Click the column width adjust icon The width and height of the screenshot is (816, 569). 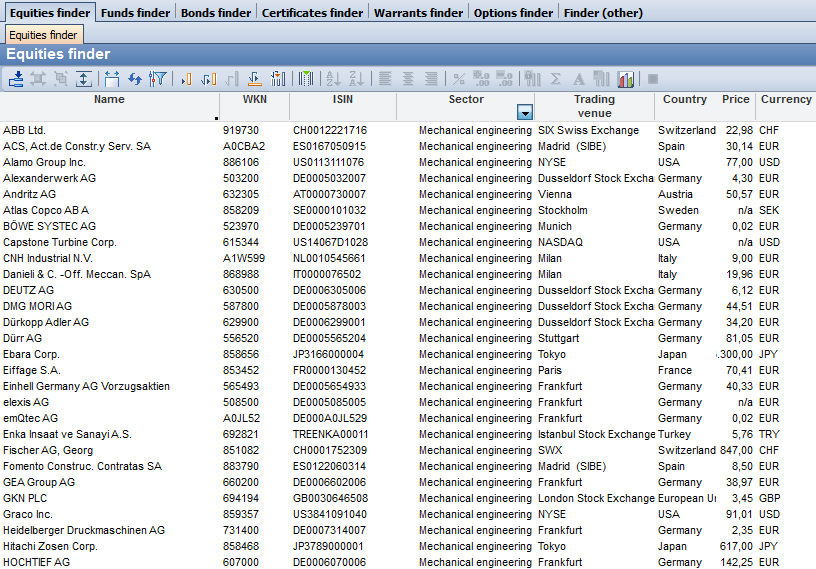coord(111,79)
